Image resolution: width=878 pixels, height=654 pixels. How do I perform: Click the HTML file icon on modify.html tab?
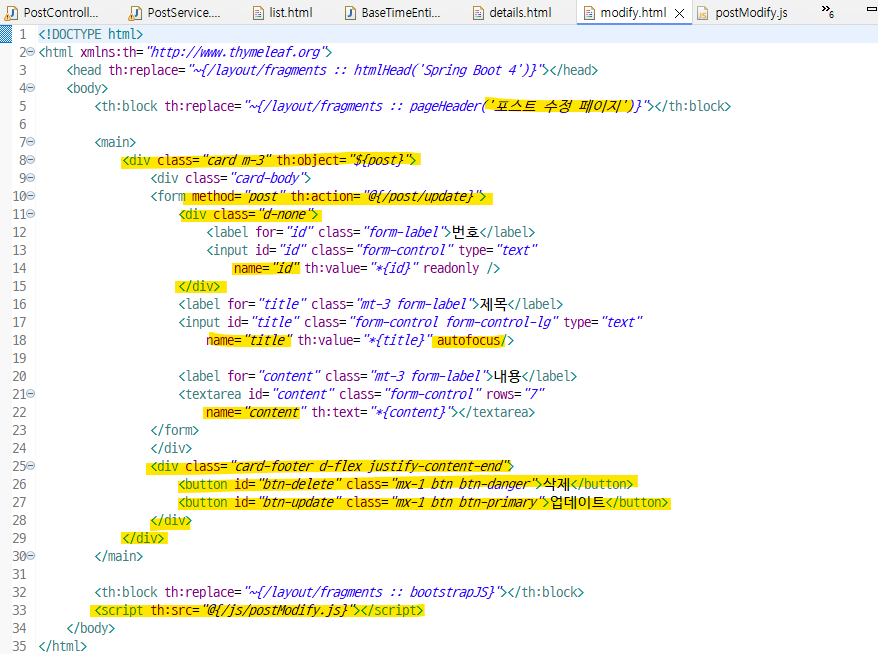[589, 13]
